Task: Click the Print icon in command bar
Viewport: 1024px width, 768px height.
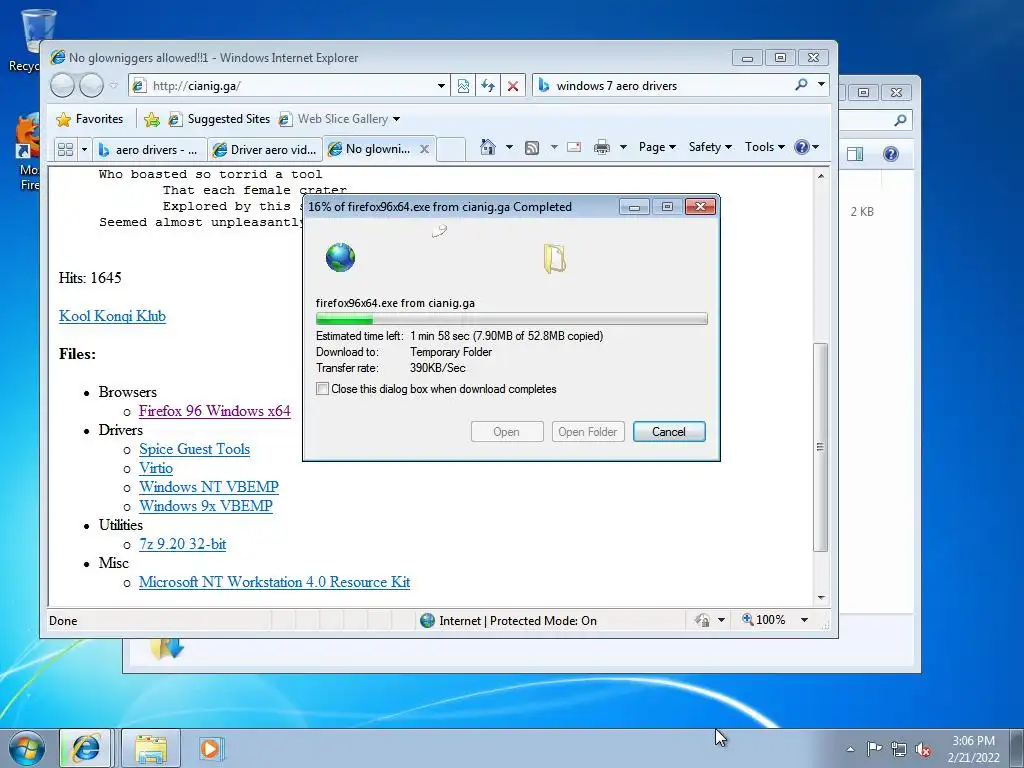Action: (601, 148)
